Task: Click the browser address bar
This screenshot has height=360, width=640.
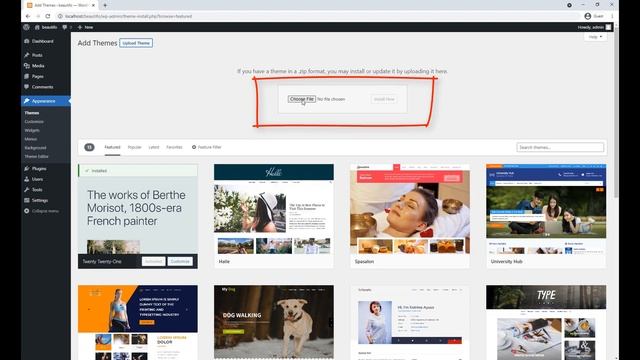Action: (x=318, y=16)
